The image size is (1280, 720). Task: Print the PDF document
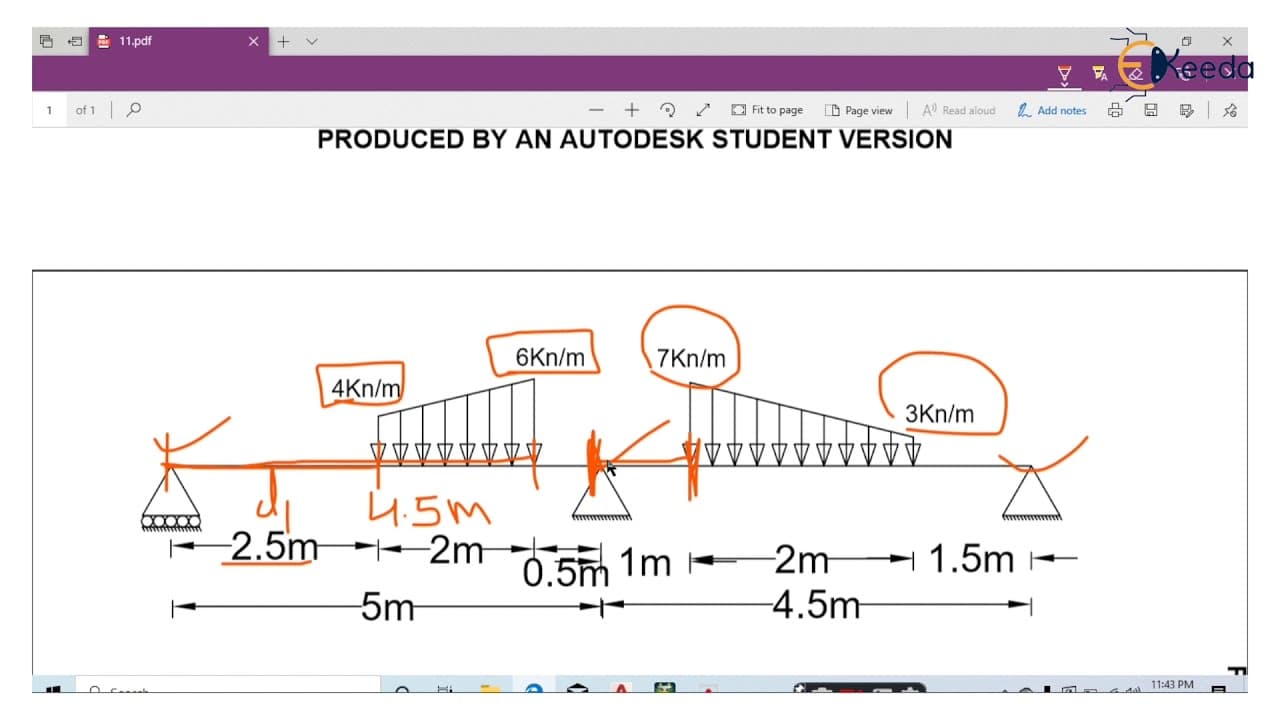coord(1115,110)
